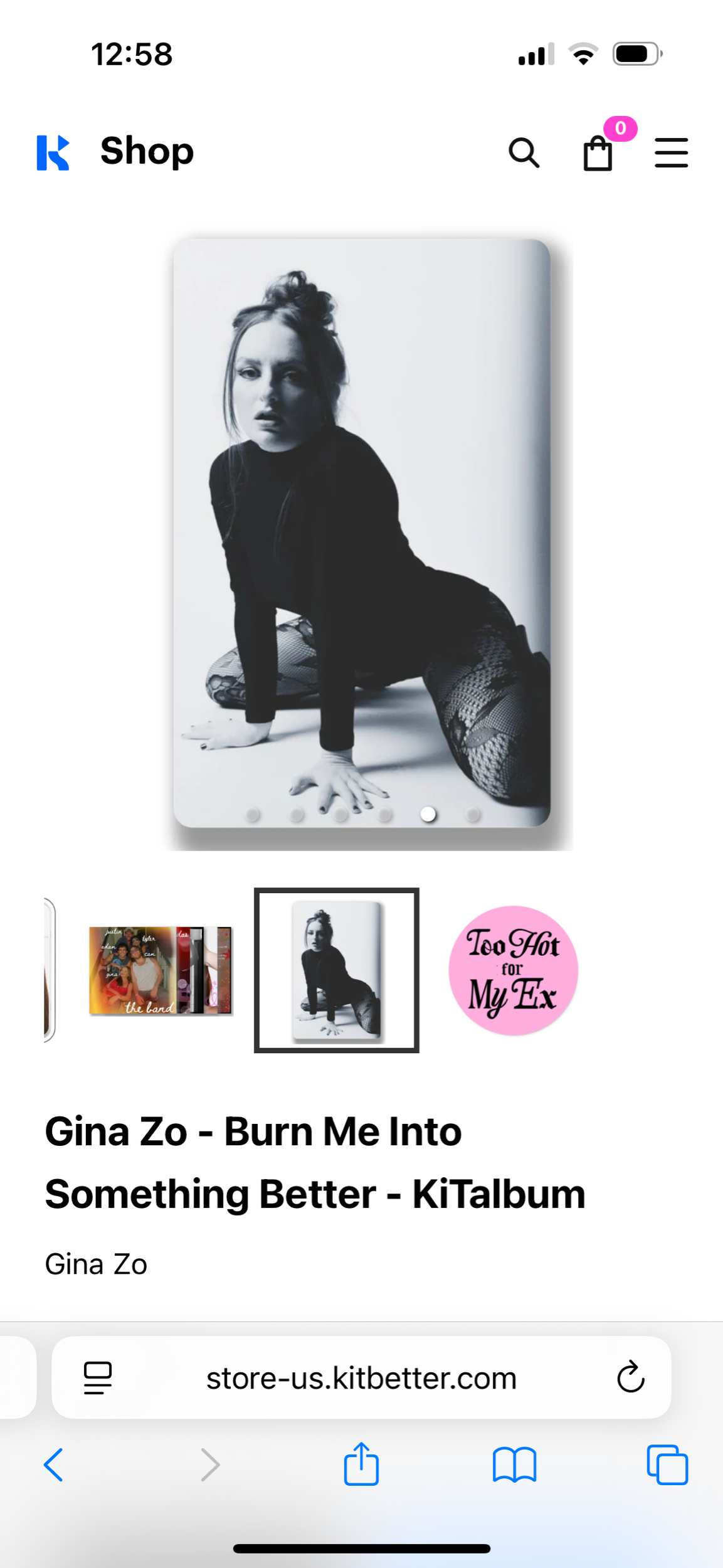The image size is (723, 1568).
Task: Select the band photo thumbnail
Action: click(x=161, y=970)
